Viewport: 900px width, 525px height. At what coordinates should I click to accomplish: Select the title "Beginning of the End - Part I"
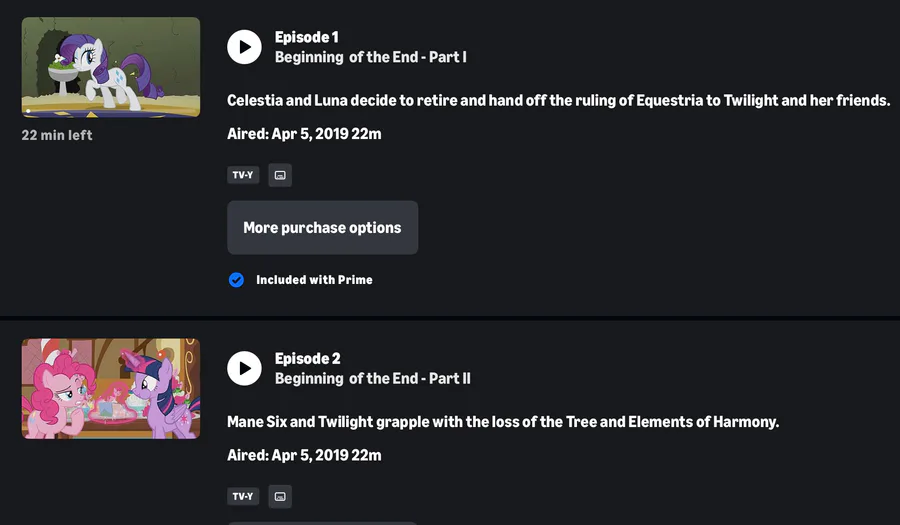pos(371,57)
